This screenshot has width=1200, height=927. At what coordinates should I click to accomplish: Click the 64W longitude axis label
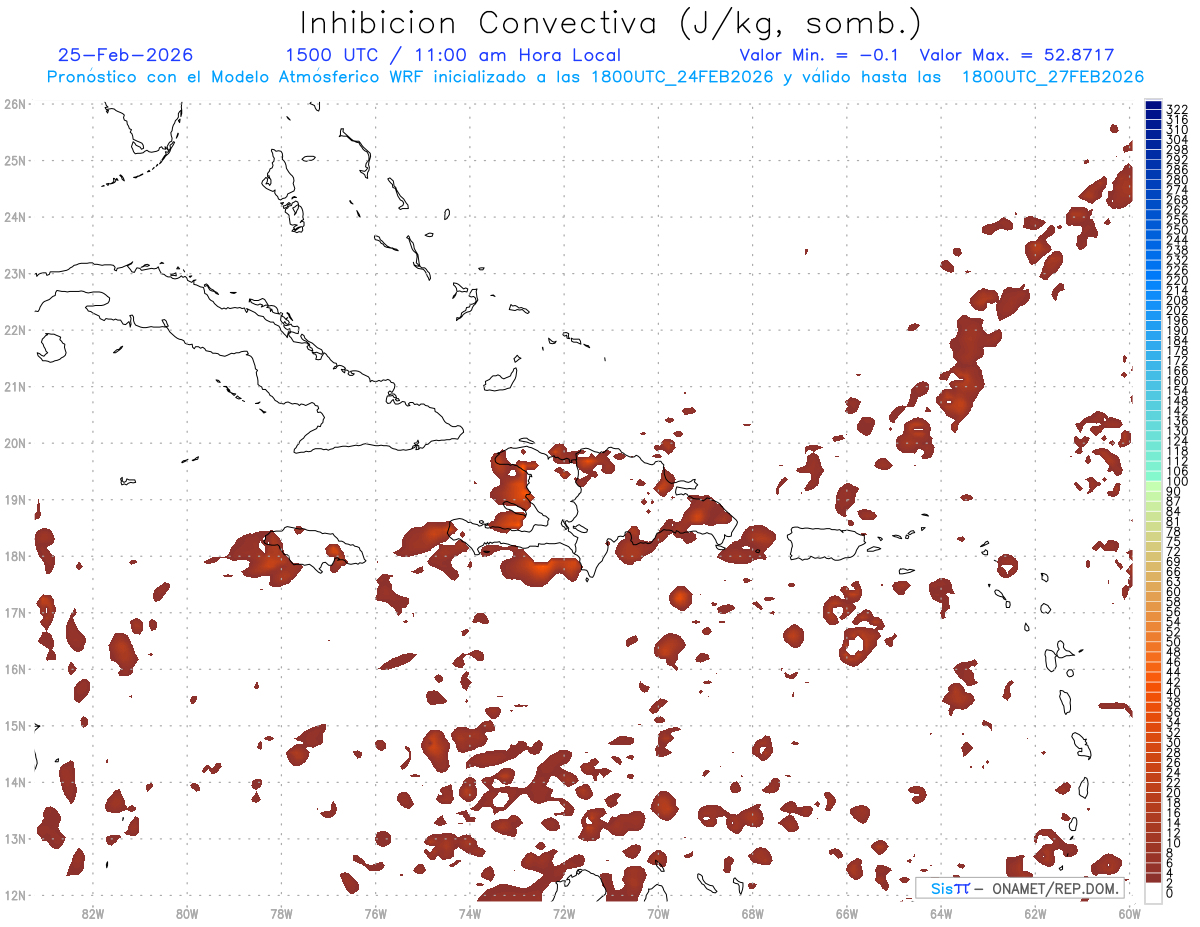pos(941,912)
